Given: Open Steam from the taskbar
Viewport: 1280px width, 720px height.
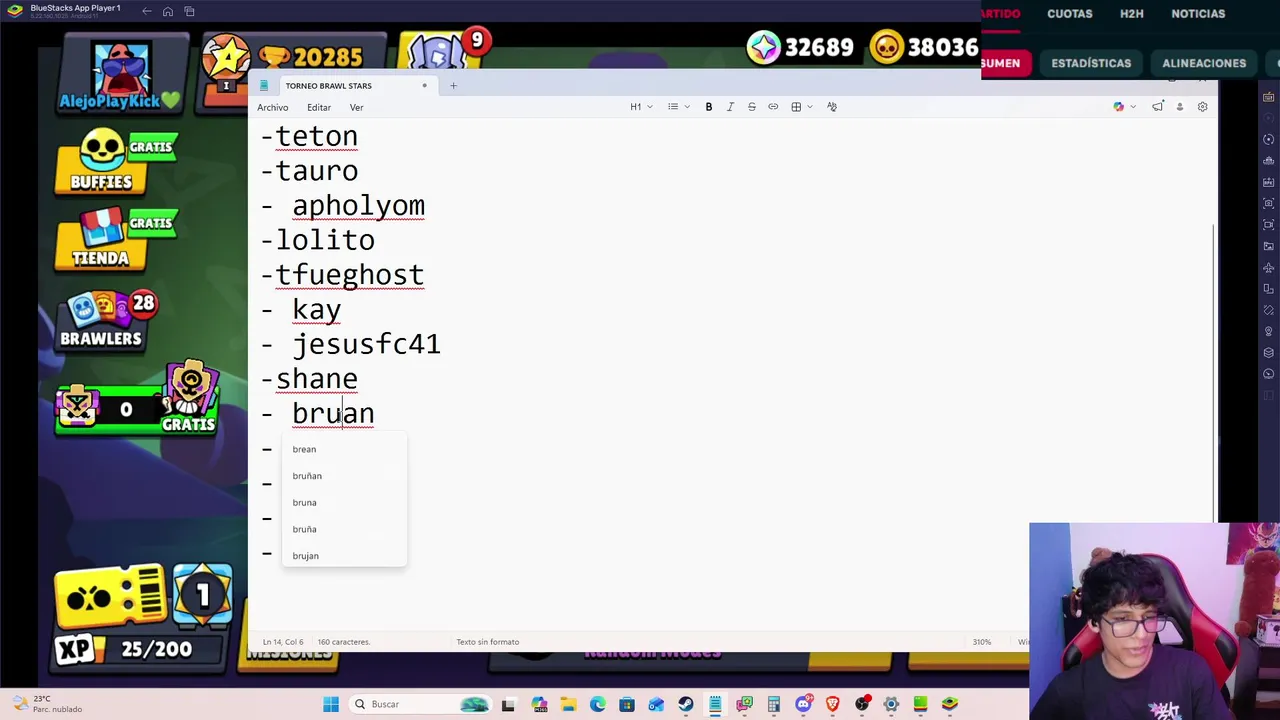Looking at the screenshot, I should pyautogui.click(x=686, y=704).
